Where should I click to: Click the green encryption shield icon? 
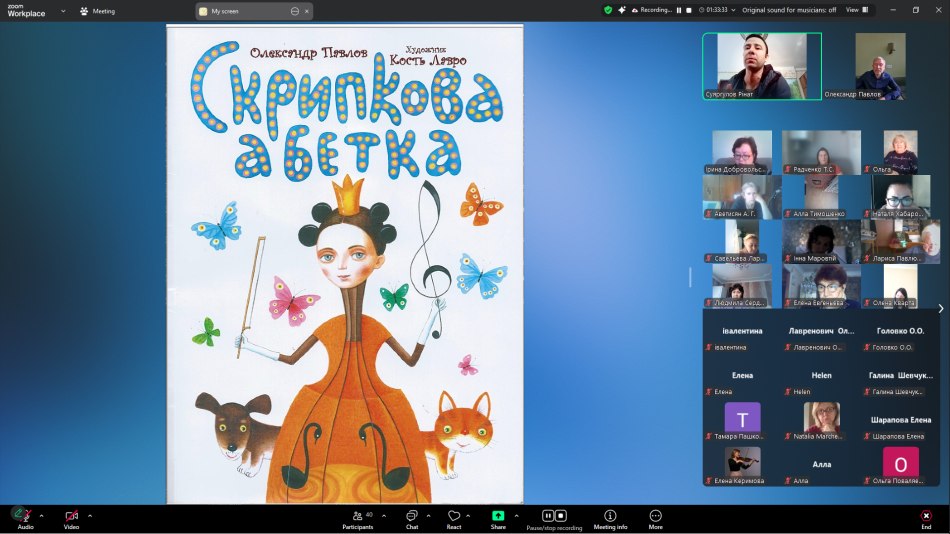607,10
